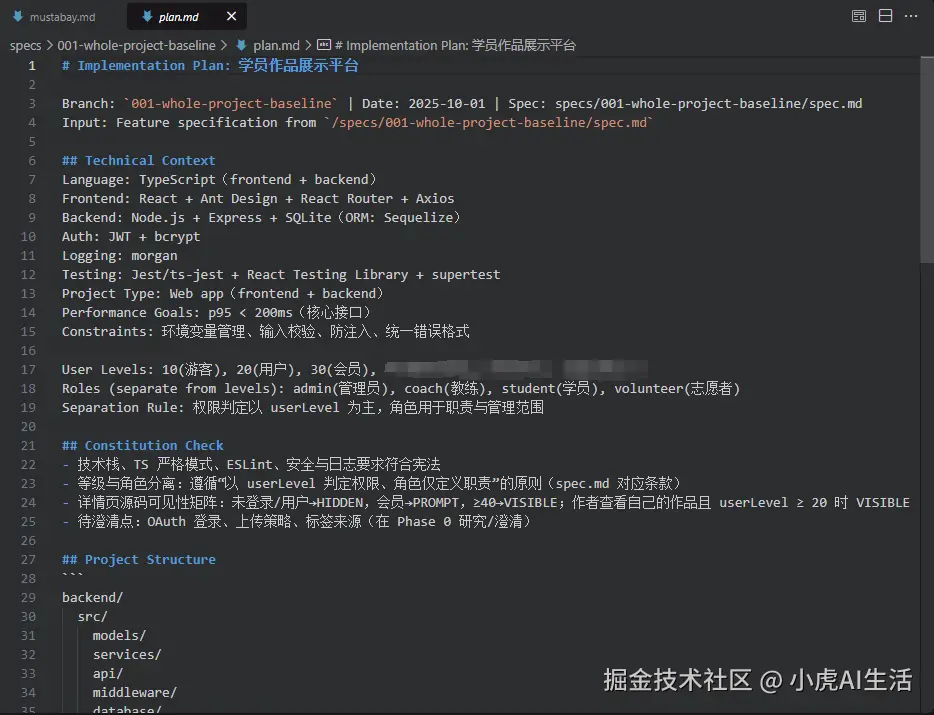Click the breadcrumb markdown file icon

click(241, 45)
